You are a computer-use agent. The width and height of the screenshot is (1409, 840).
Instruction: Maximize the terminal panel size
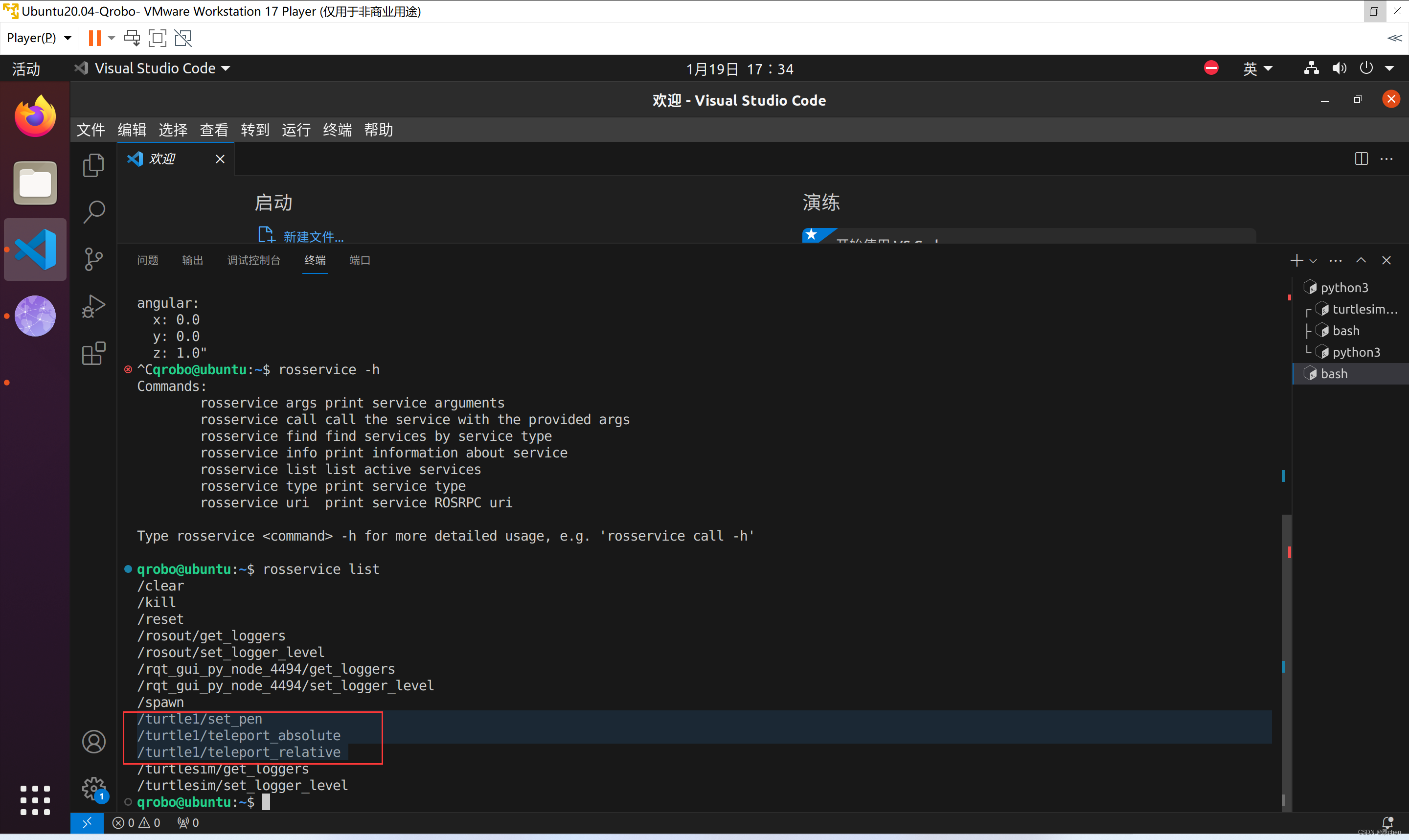tap(1361, 260)
